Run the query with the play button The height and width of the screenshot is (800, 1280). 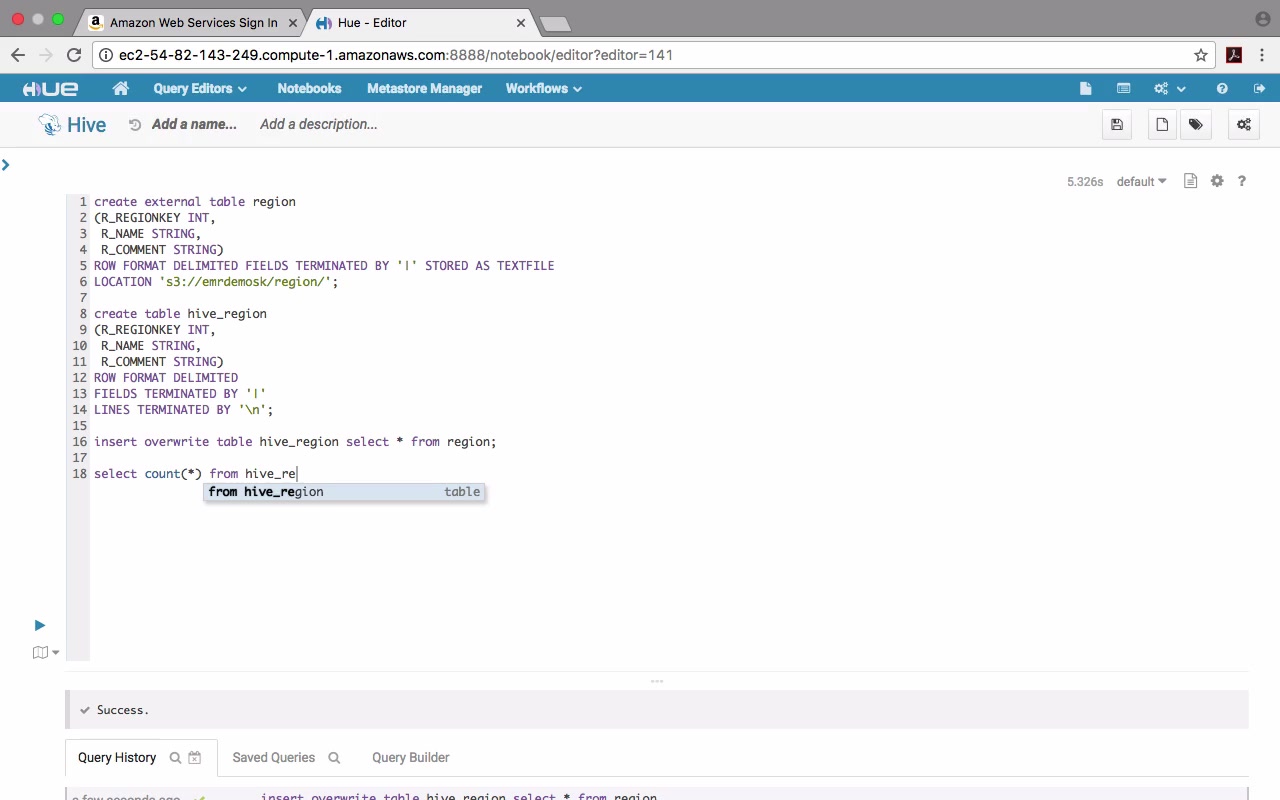[40, 625]
